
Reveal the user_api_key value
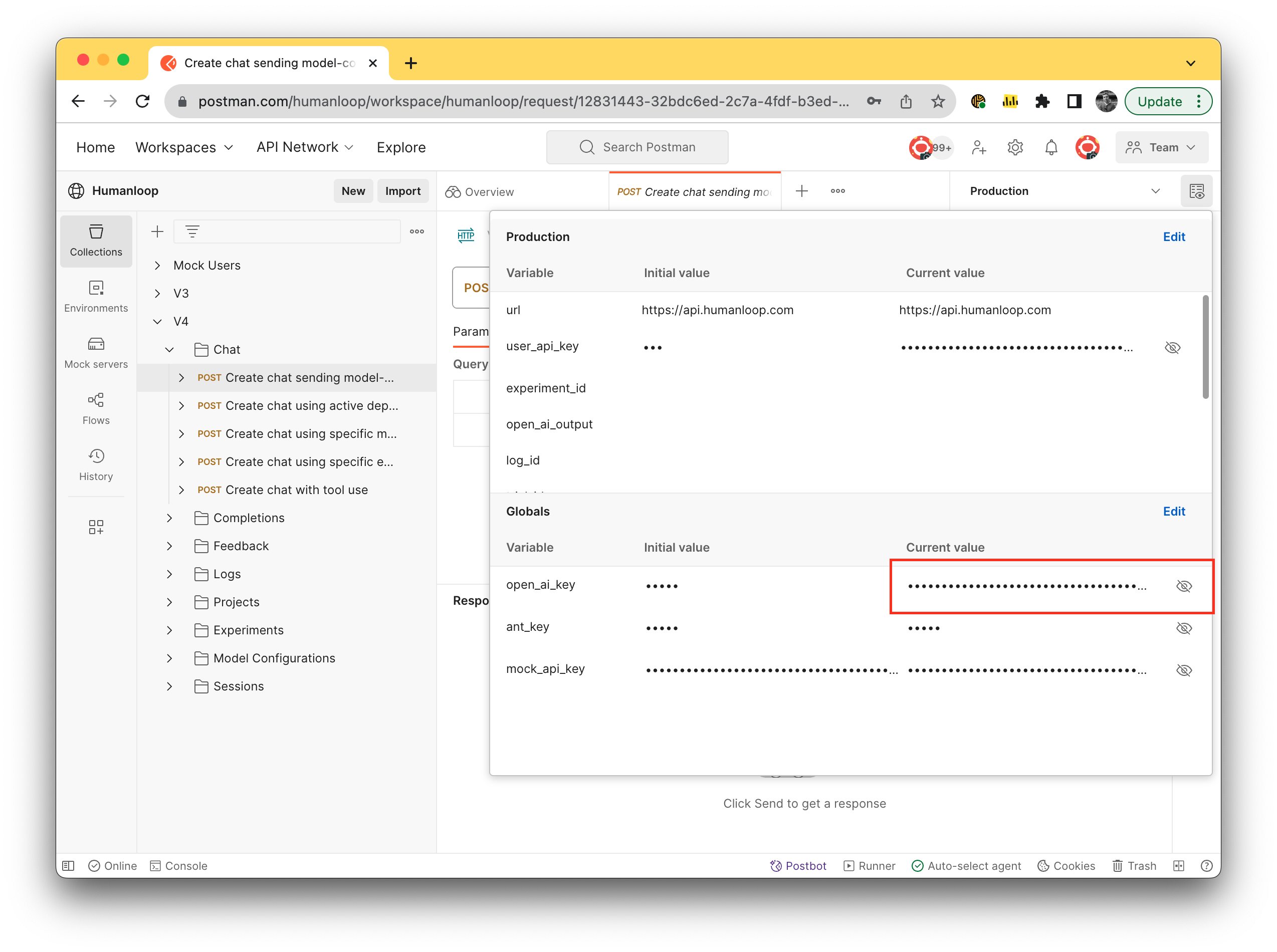(x=1172, y=347)
